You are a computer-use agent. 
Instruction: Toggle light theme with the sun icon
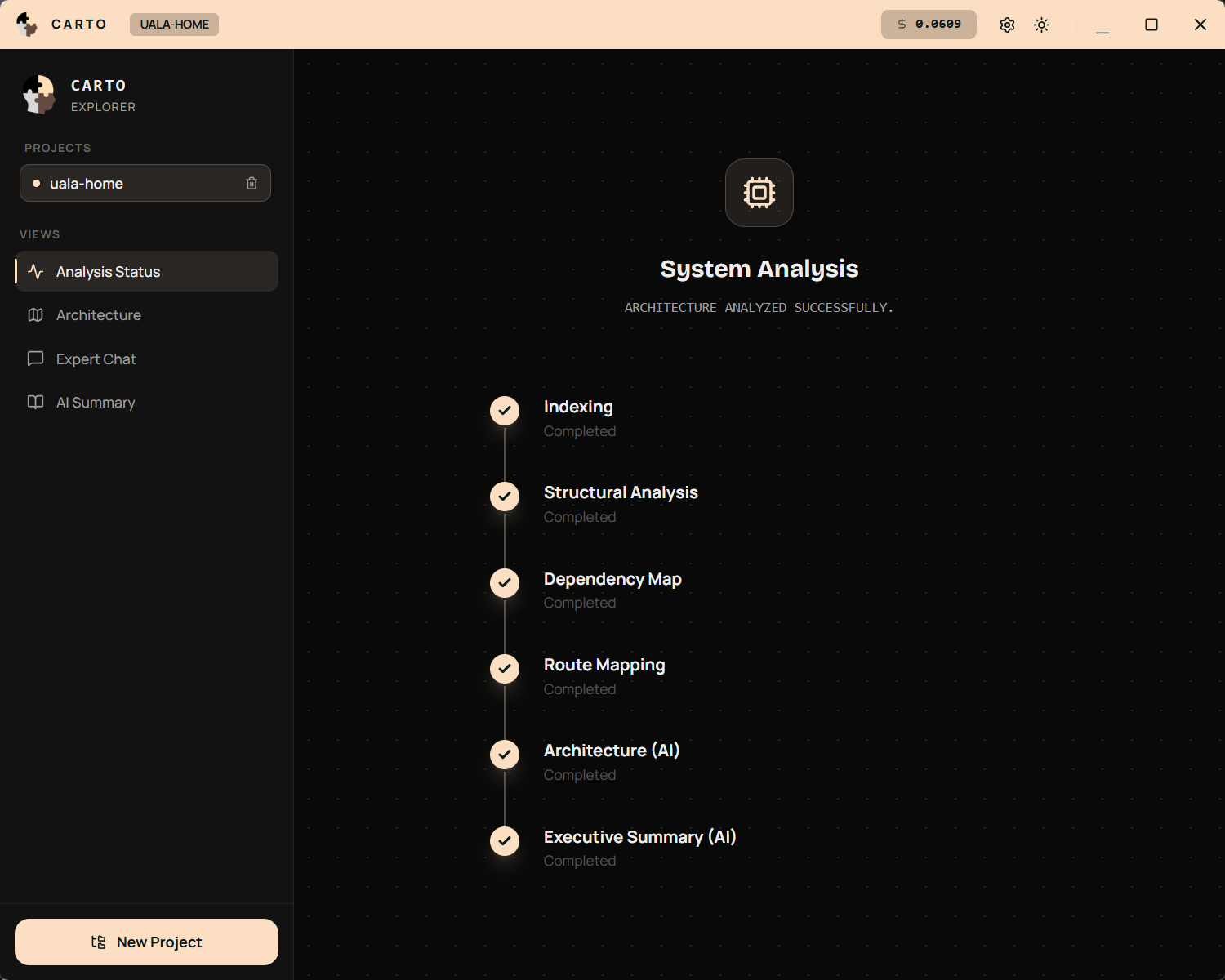click(1041, 24)
